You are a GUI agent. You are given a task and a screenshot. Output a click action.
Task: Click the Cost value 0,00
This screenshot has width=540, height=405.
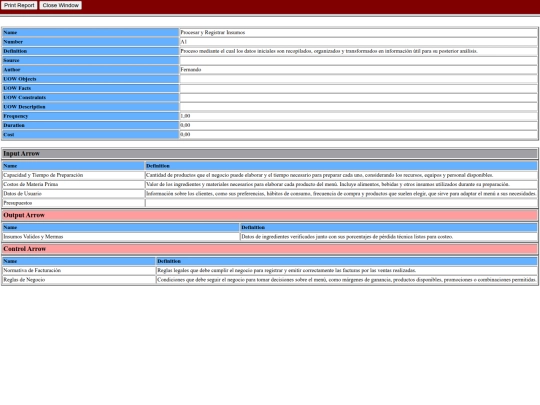pyautogui.click(x=185, y=135)
